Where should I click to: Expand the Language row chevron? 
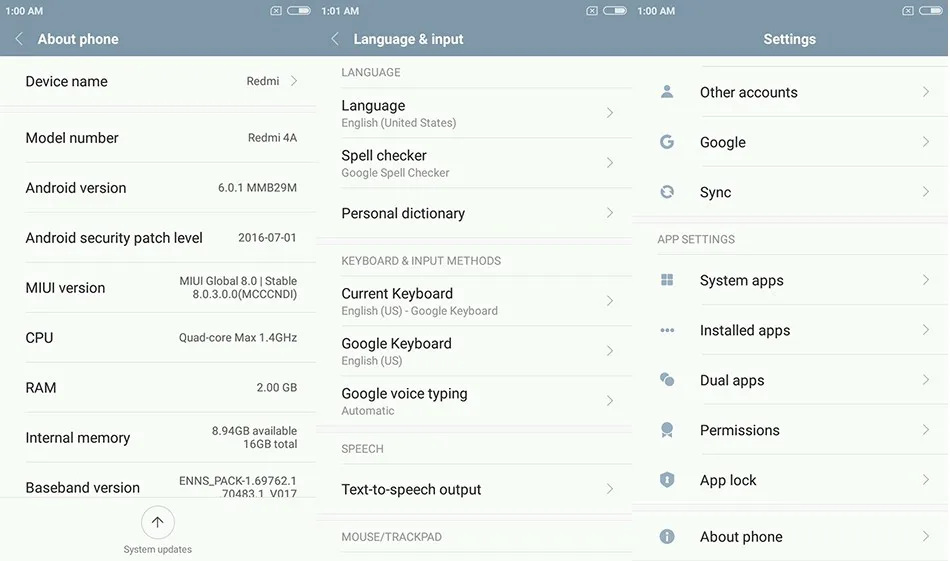tap(610, 113)
